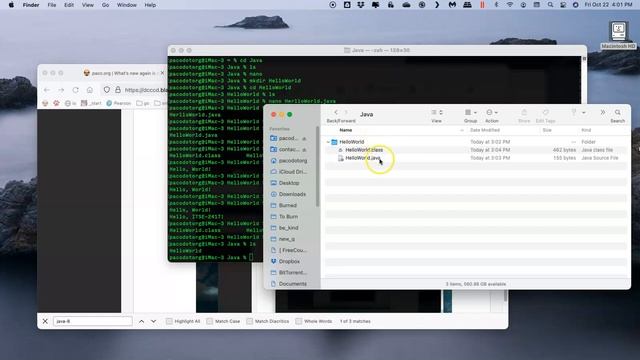
Task: Jump to previous find match arrow
Action: (141, 321)
